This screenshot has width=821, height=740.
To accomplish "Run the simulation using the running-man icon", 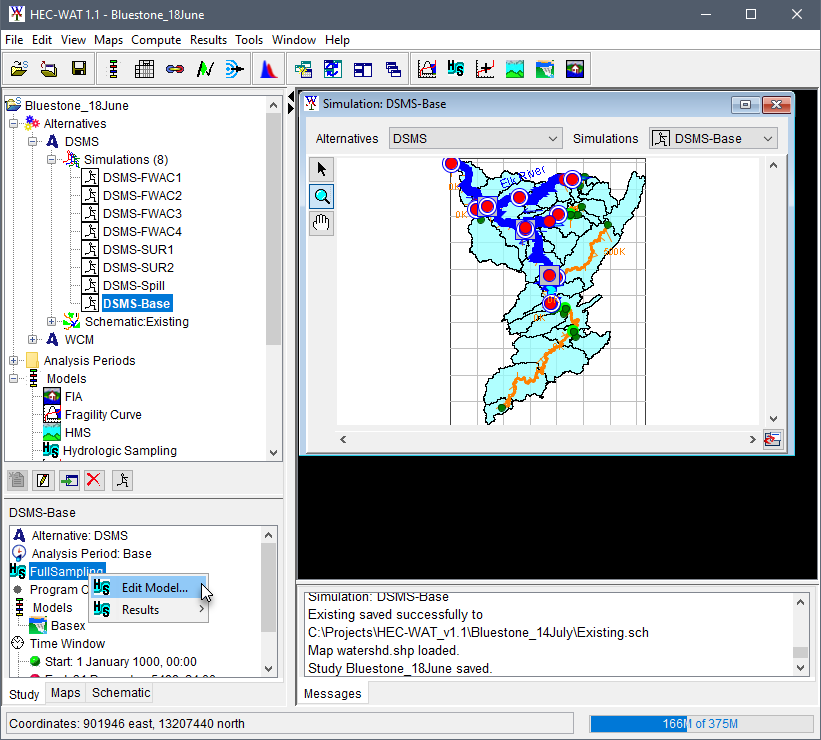I will click(x=124, y=480).
